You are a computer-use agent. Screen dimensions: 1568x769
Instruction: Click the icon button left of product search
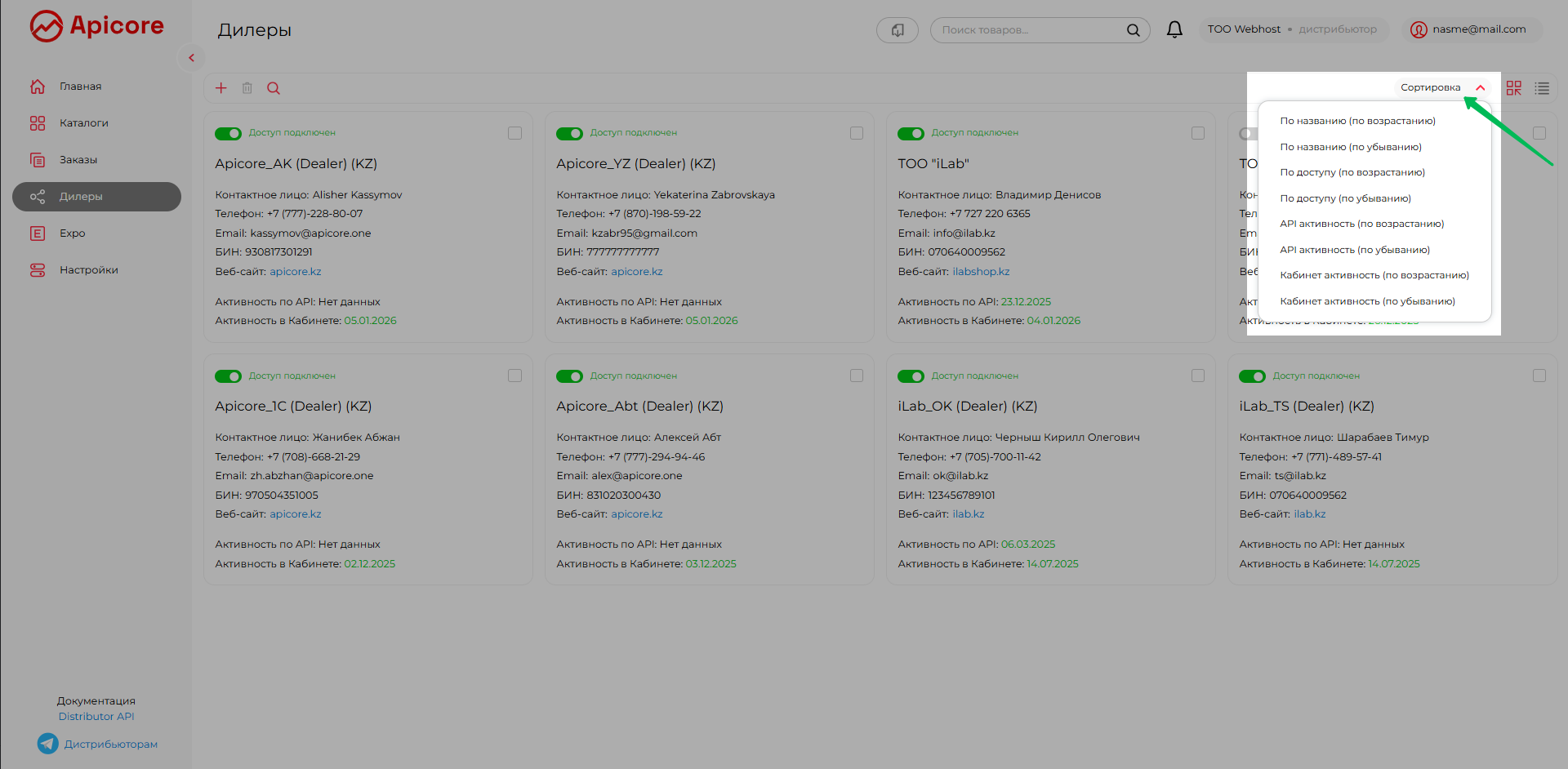(x=897, y=30)
